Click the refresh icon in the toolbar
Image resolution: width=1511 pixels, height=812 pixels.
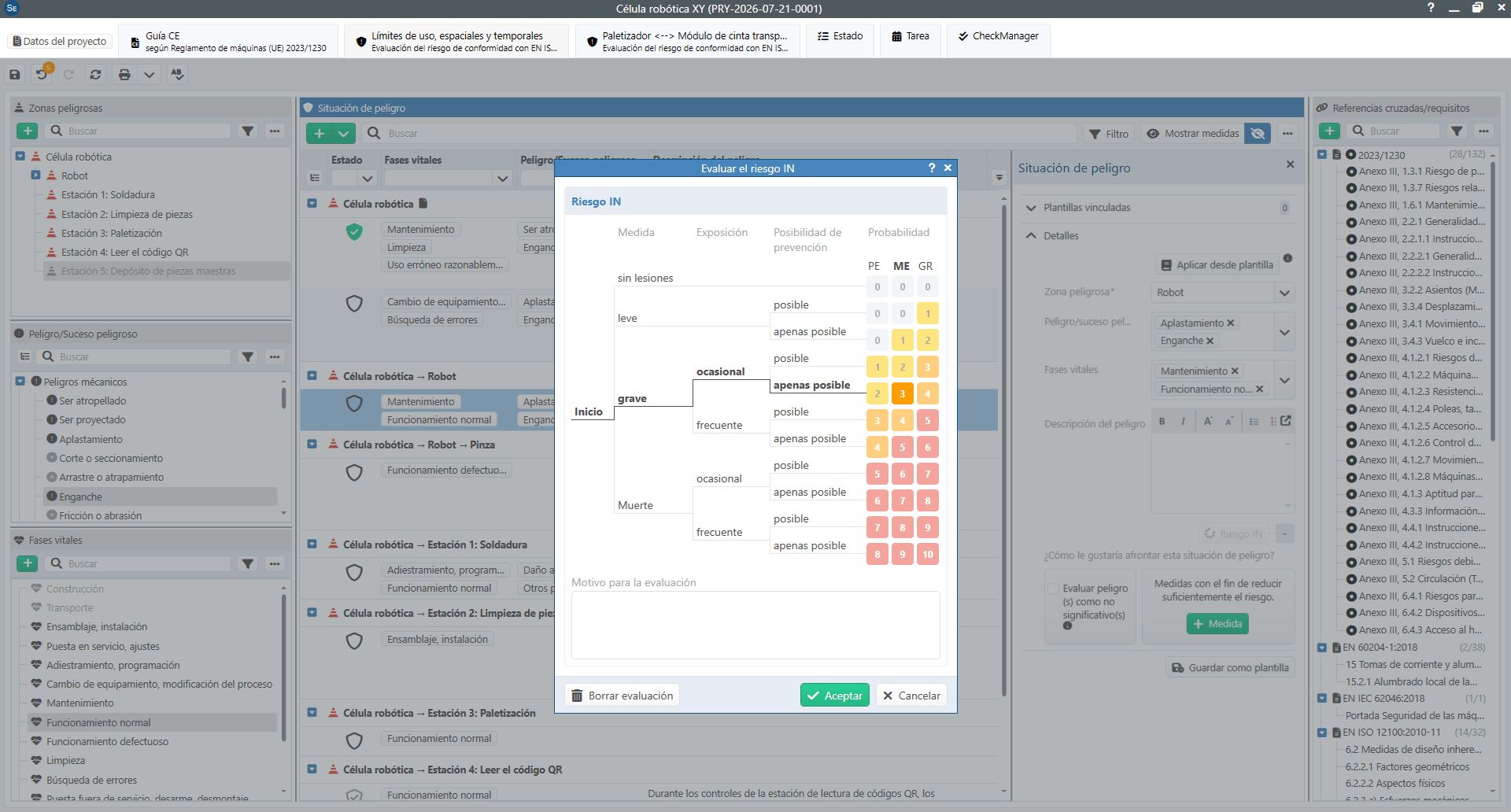tap(96, 75)
